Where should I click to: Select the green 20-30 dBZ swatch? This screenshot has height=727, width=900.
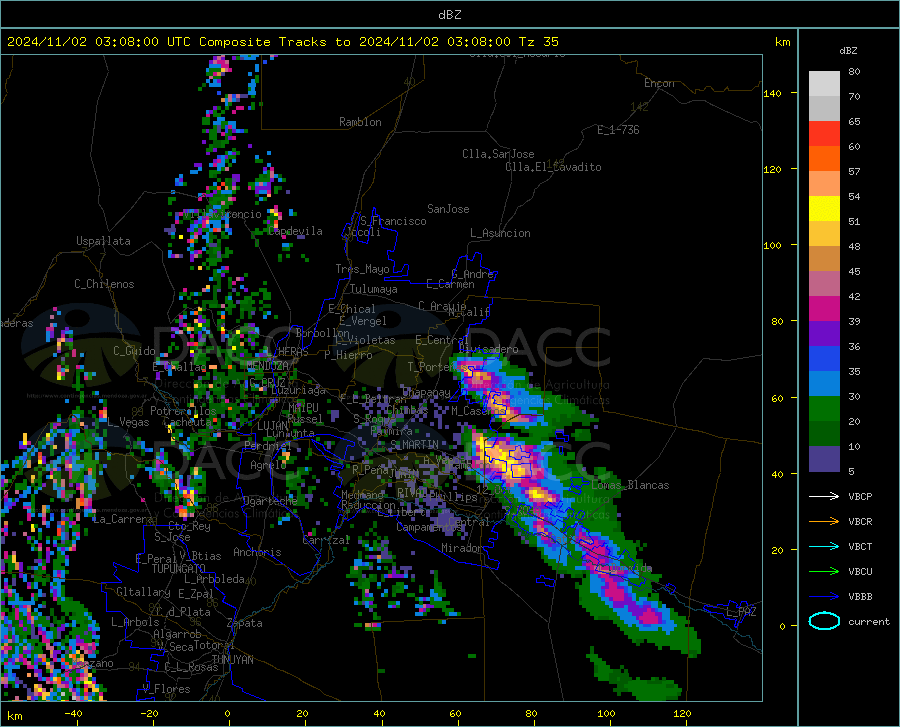click(824, 409)
